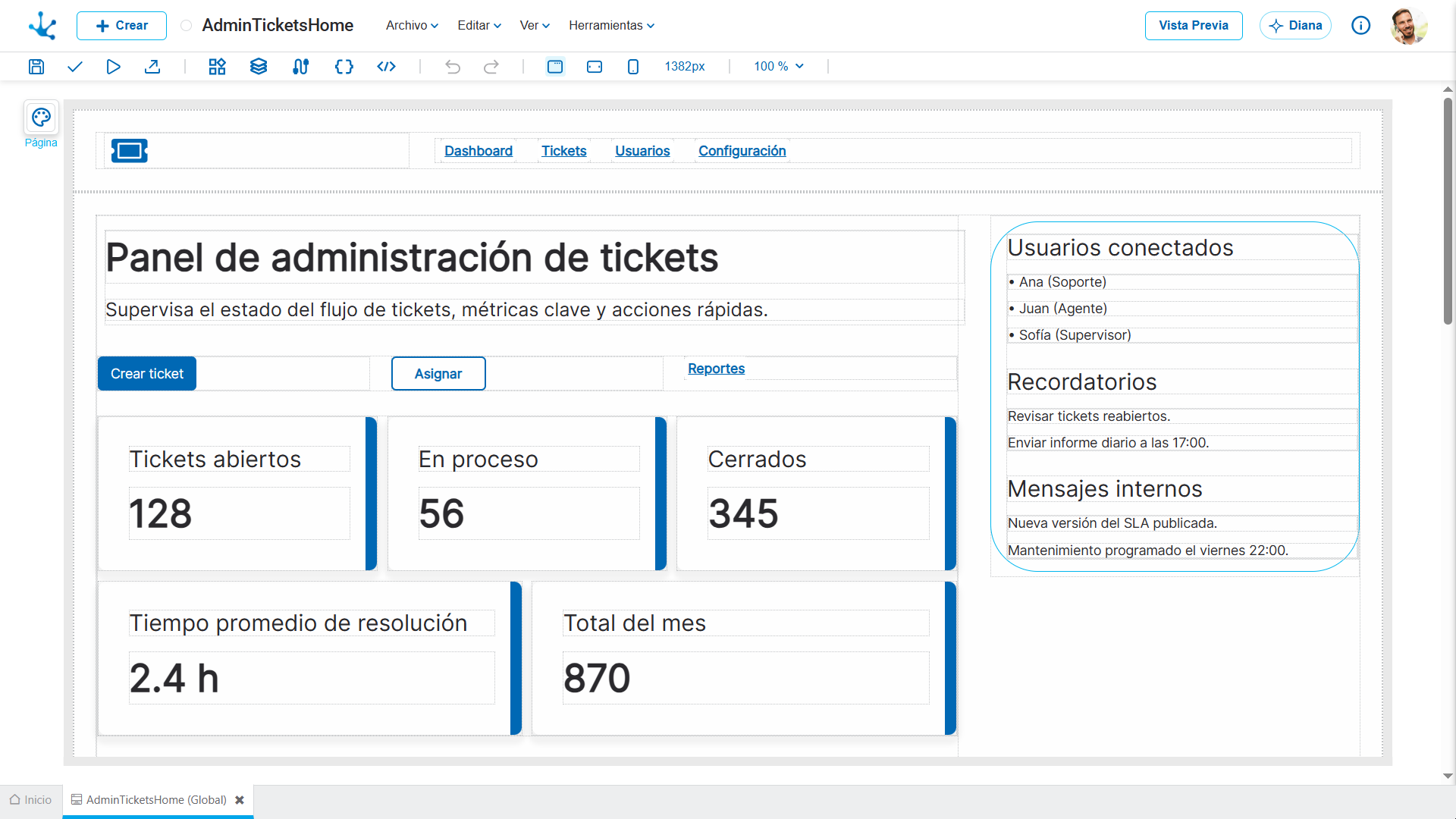This screenshot has width=1456, height=819.
Task: Open the custom code {} icon
Action: [344, 67]
